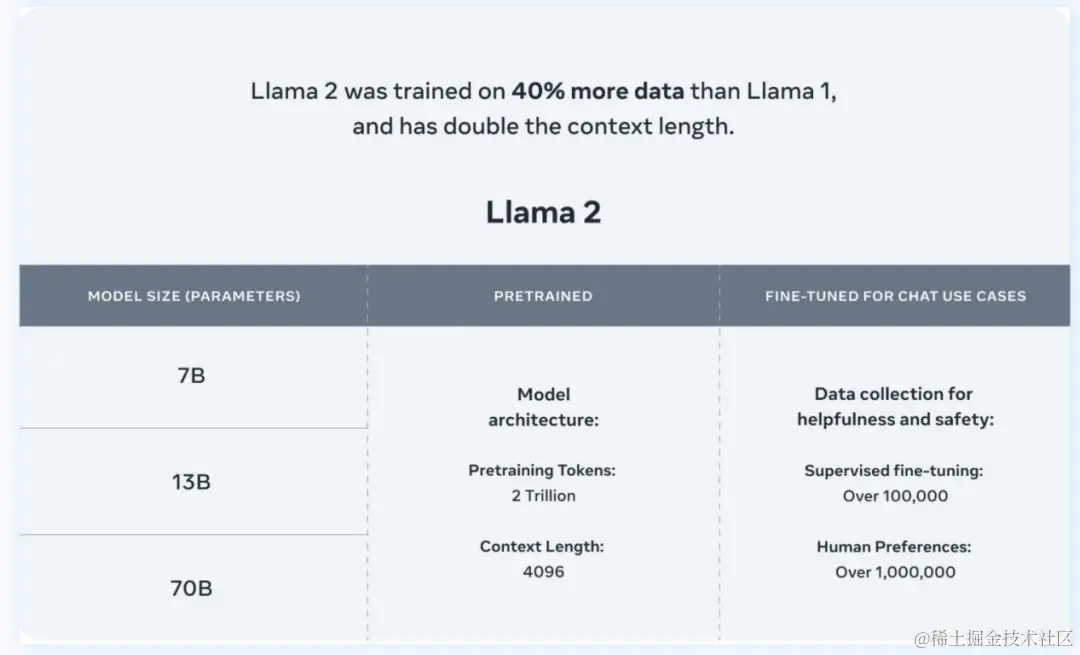This screenshot has height=655, width=1080.
Task: Click the 'Context Length:' label
Action: [x=542, y=546]
